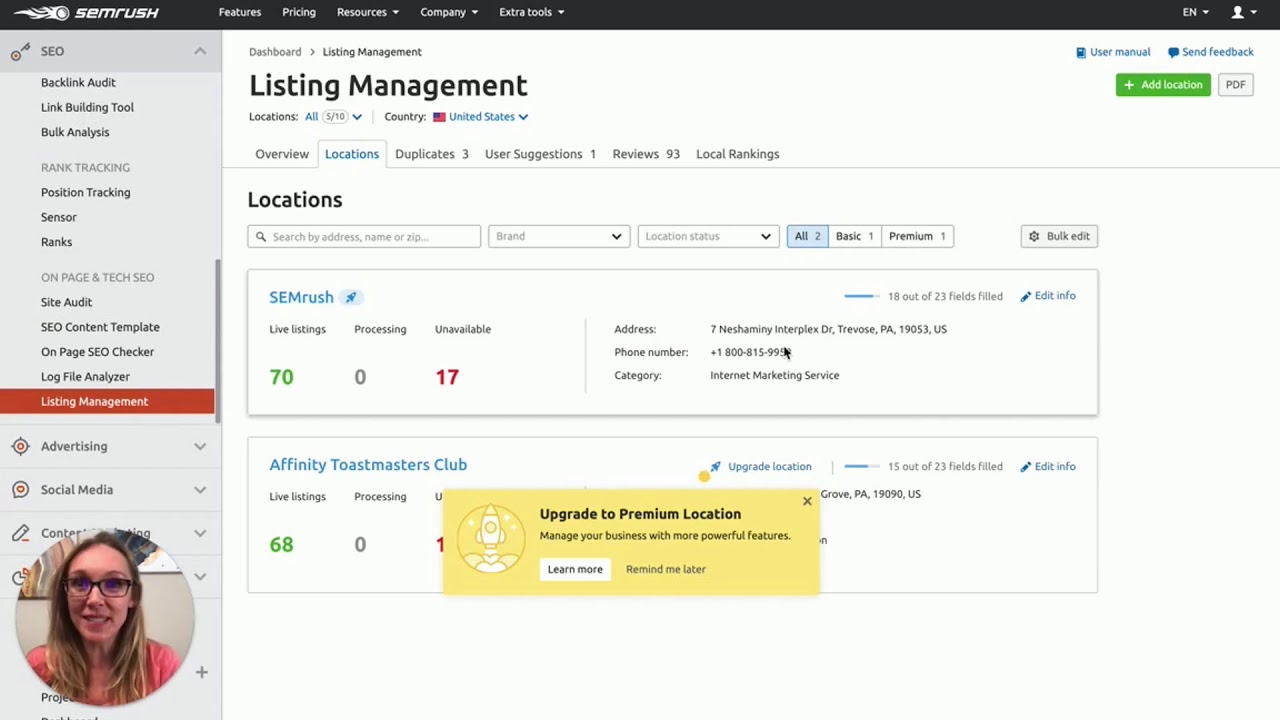Viewport: 1280px width, 720px height.
Task: Click the search by address input field
Action: (x=364, y=236)
